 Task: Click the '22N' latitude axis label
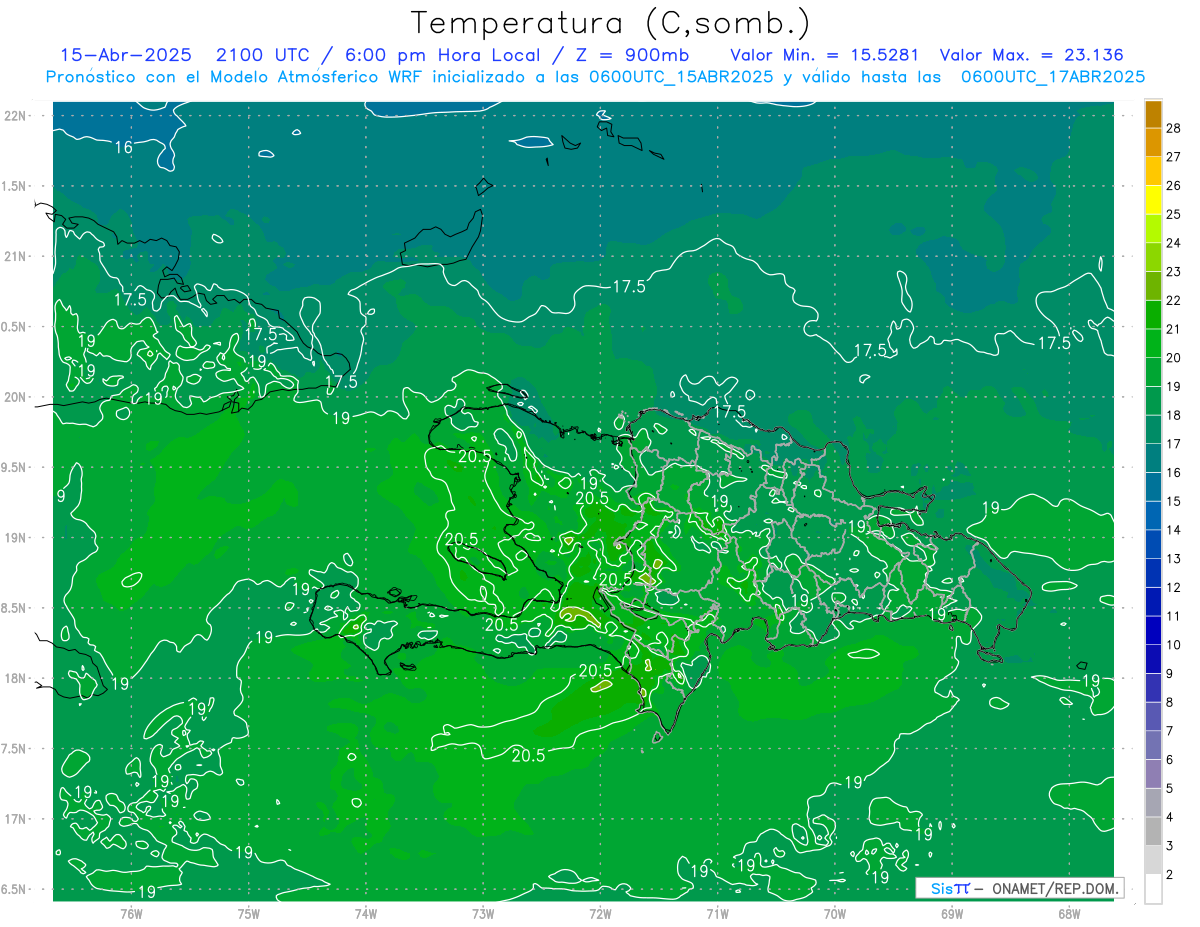(17, 116)
